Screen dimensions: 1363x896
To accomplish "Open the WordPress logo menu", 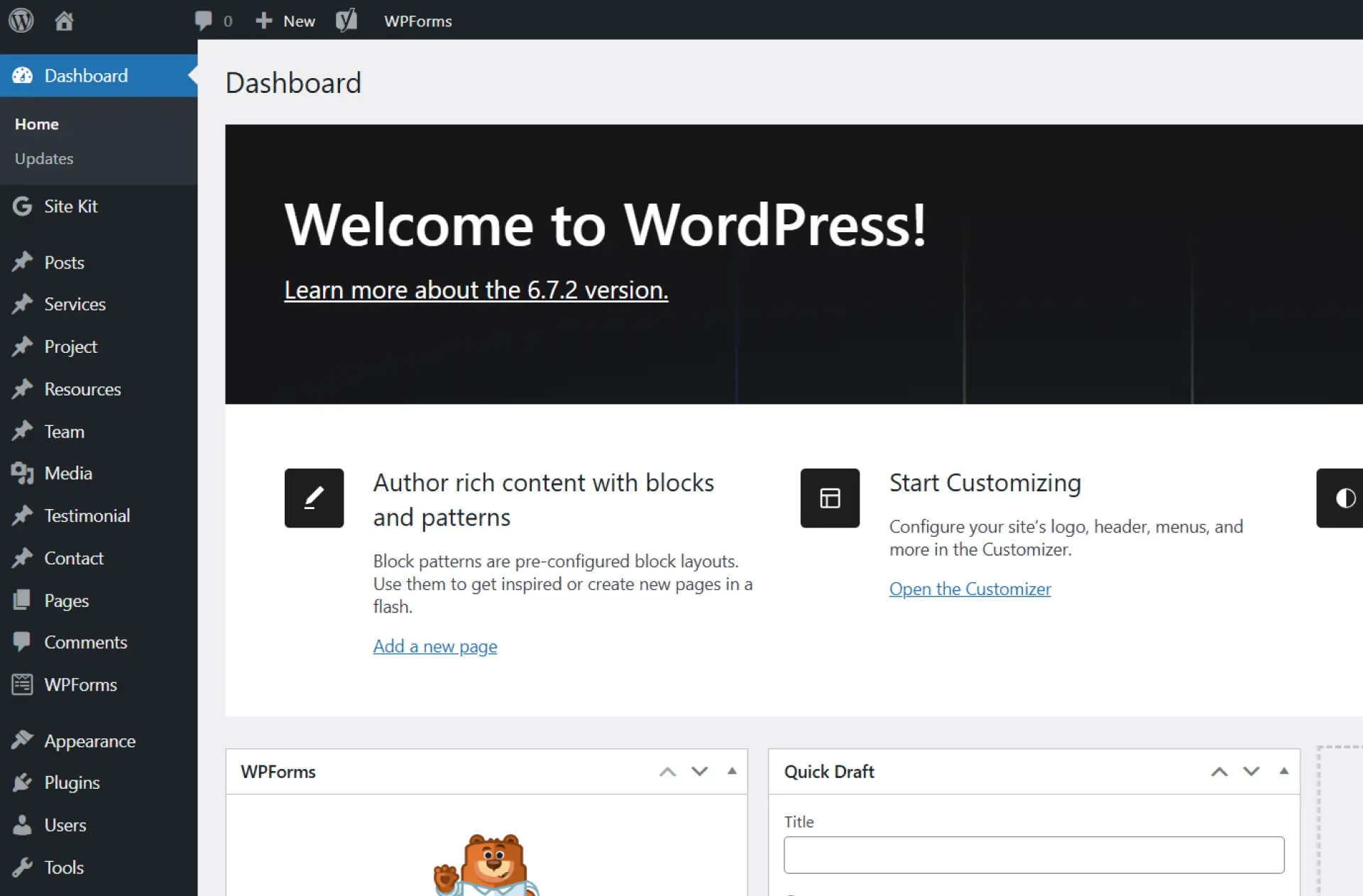I will pyautogui.click(x=21, y=21).
